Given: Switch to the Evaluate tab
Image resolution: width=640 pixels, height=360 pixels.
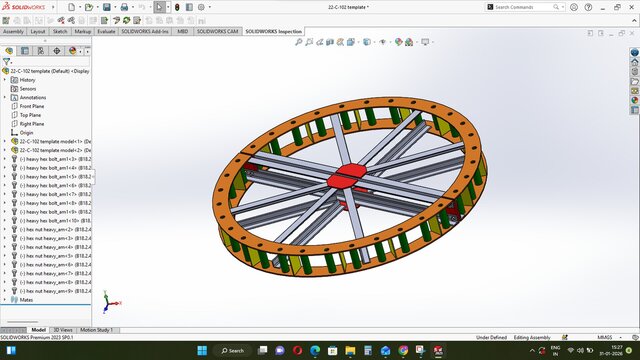Looking at the screenshot, I should (106, 31).
